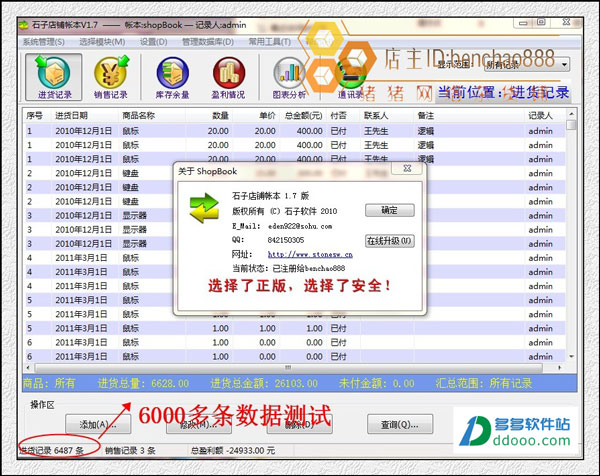Viewport: 600px width, 476px height.
Task: Click the 汇总范围: 所有记录 summary text
Action: pos(484,383)
